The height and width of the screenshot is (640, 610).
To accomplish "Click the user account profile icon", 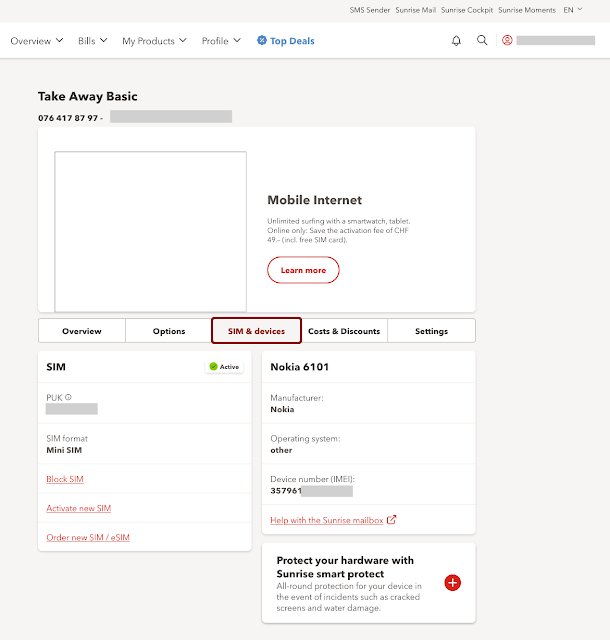I will pos(507,41).
